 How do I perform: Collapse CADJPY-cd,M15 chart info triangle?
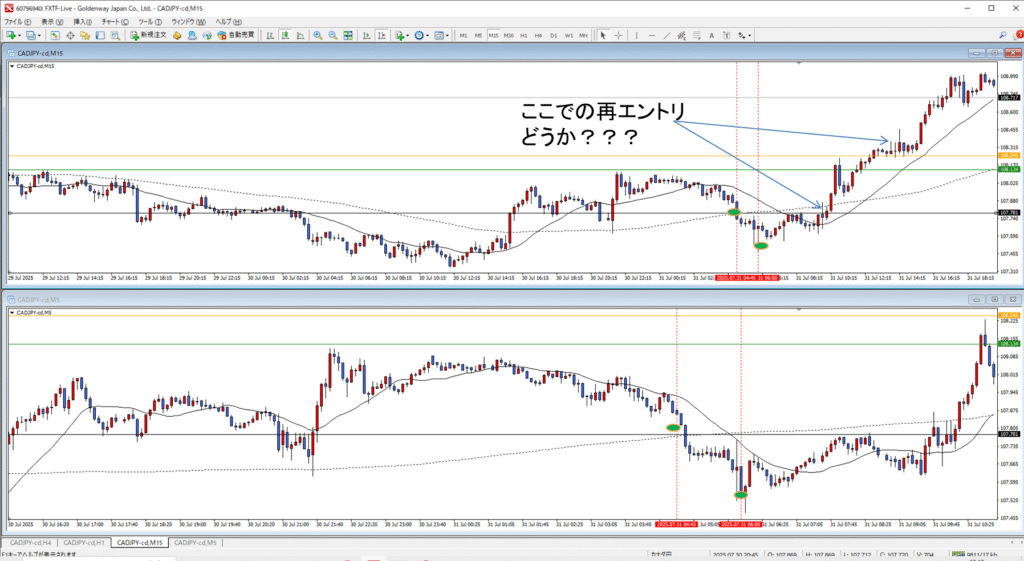click(x=12, y=66)
